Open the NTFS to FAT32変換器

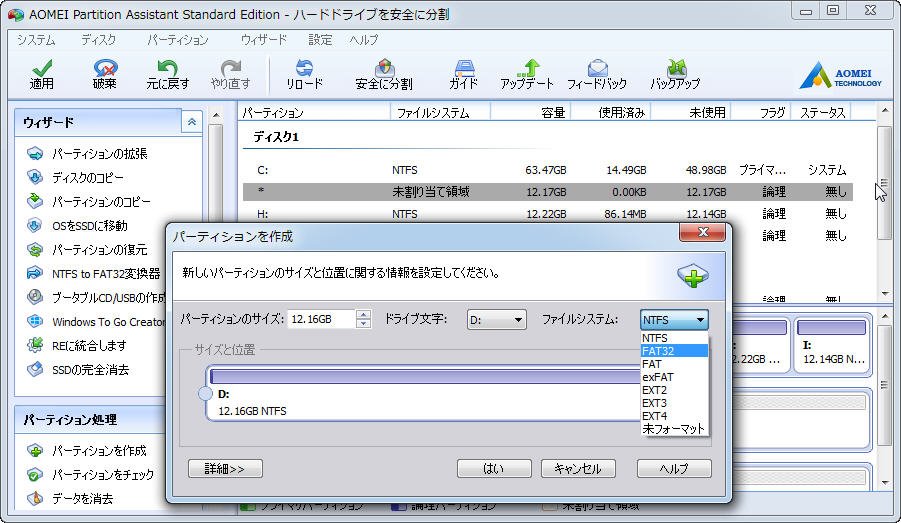[x=94, y=274]
